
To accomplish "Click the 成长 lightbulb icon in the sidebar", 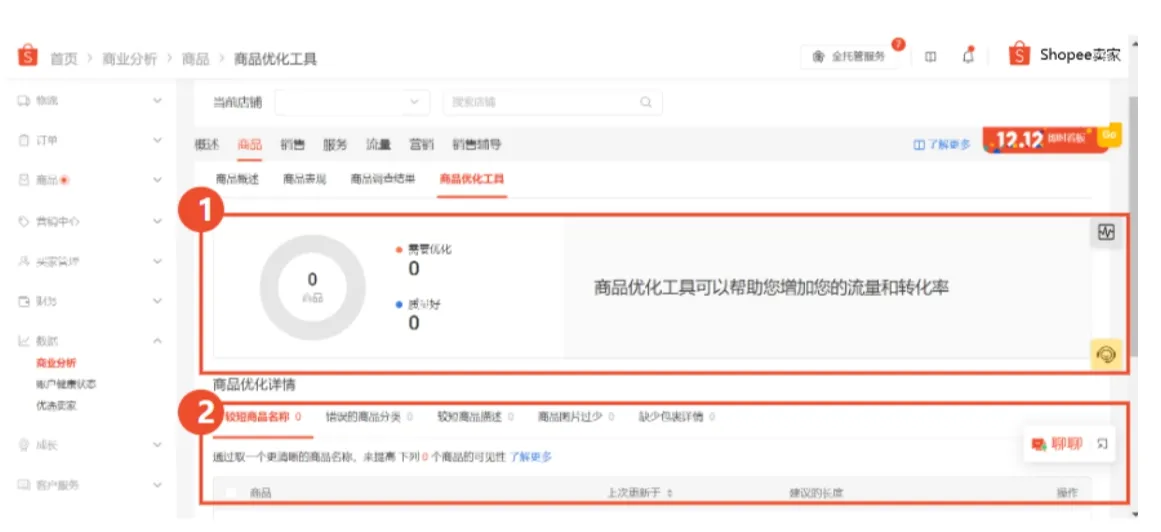I will pyautogui.click(x=24, y=445).
